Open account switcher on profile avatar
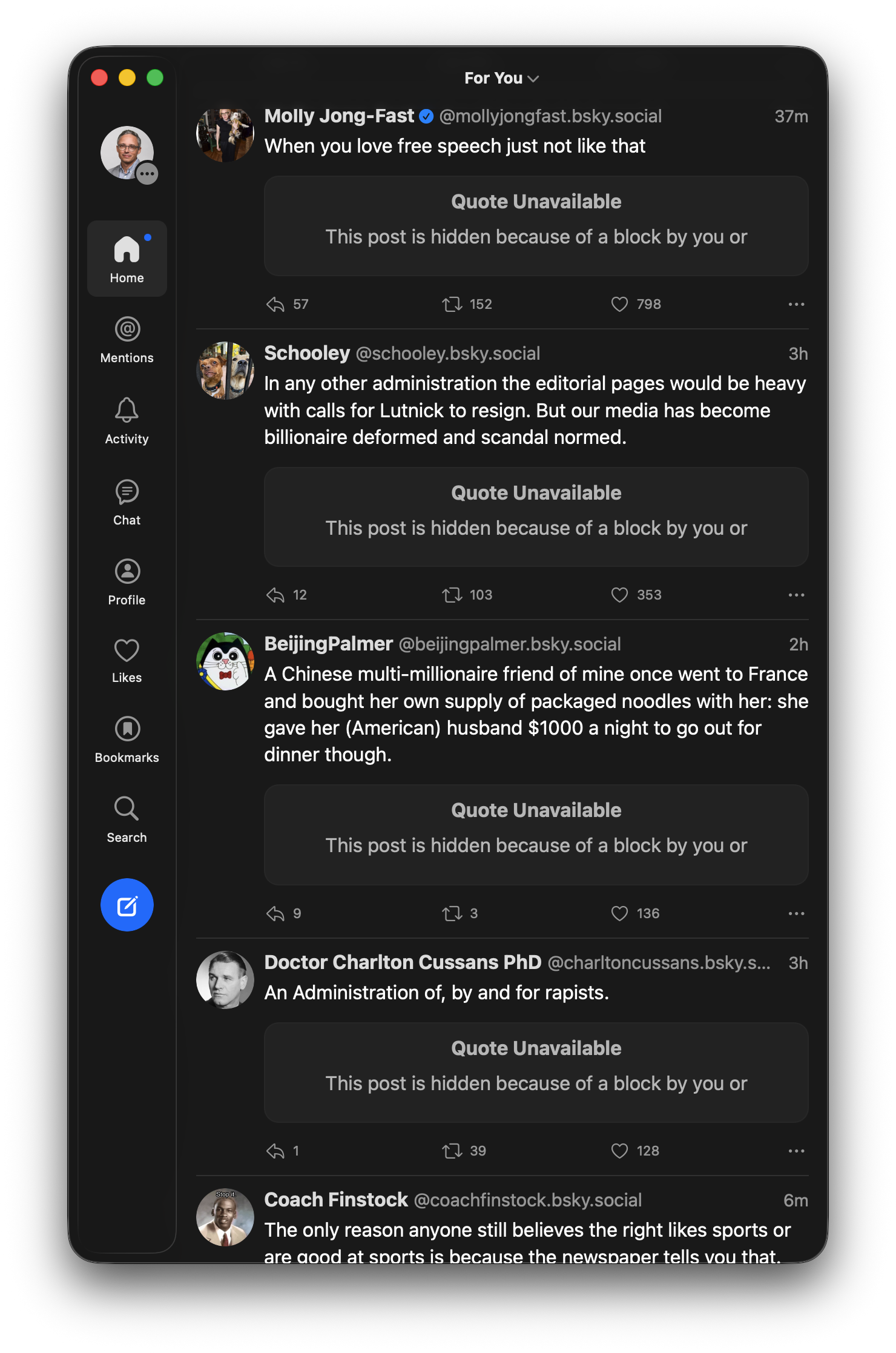896x1353 pixels. 147,174
